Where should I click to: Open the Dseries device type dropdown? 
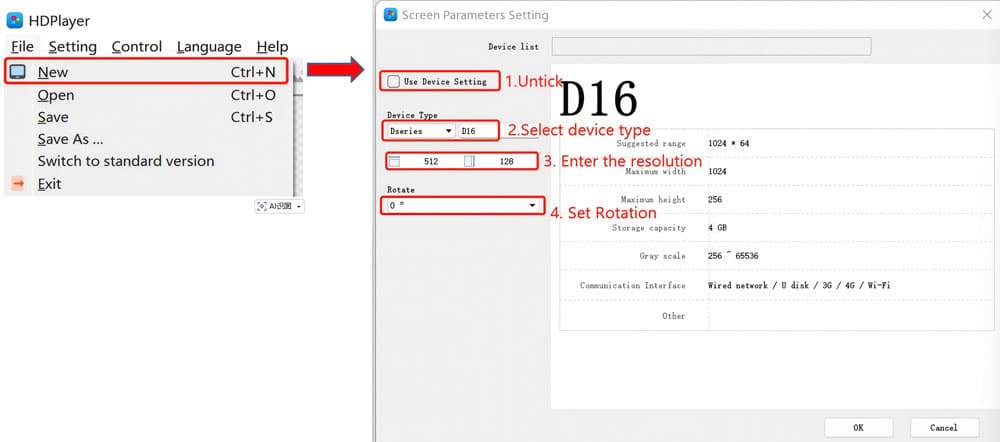[x=420, y=131]
